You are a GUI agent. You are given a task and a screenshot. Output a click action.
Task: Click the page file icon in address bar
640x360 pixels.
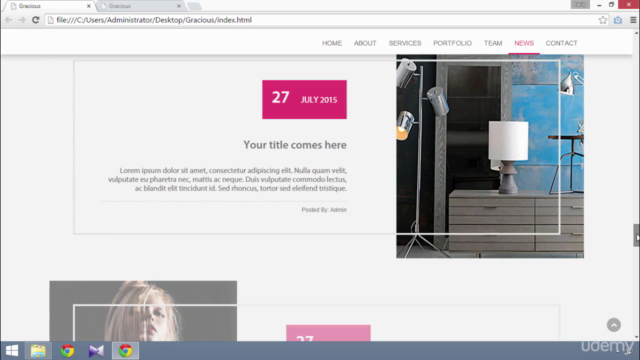point(51,20)
